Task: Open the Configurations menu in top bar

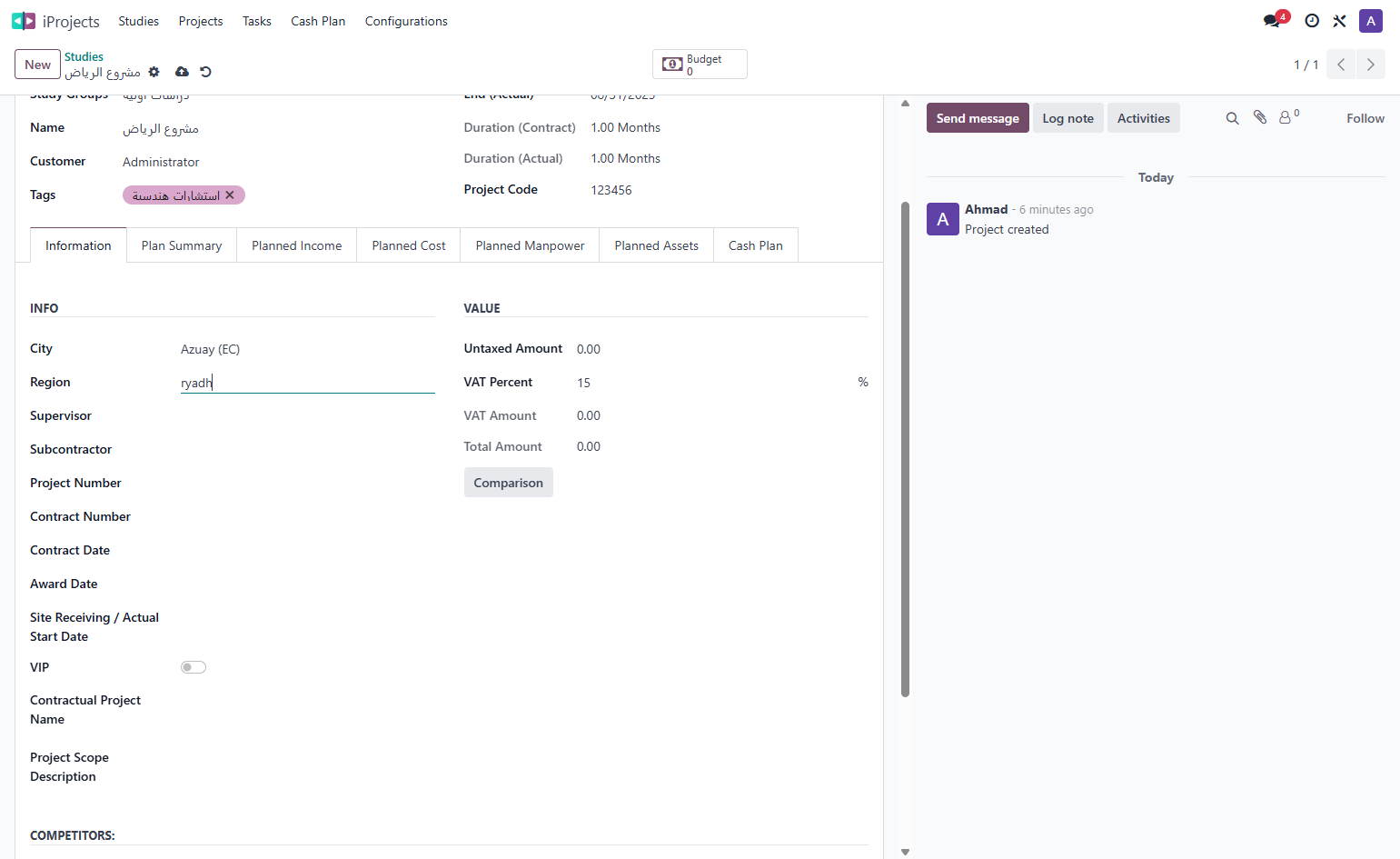Action: click(406, 21)
